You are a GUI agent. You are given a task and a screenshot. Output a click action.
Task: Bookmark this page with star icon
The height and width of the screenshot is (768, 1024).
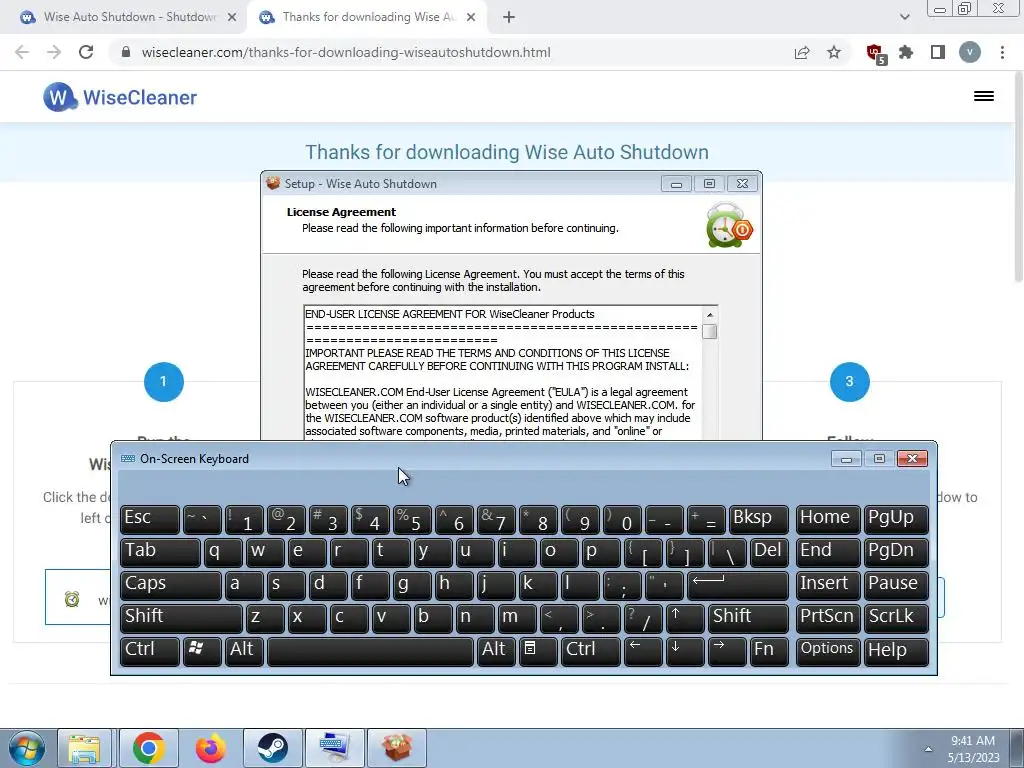pos(834,52)
